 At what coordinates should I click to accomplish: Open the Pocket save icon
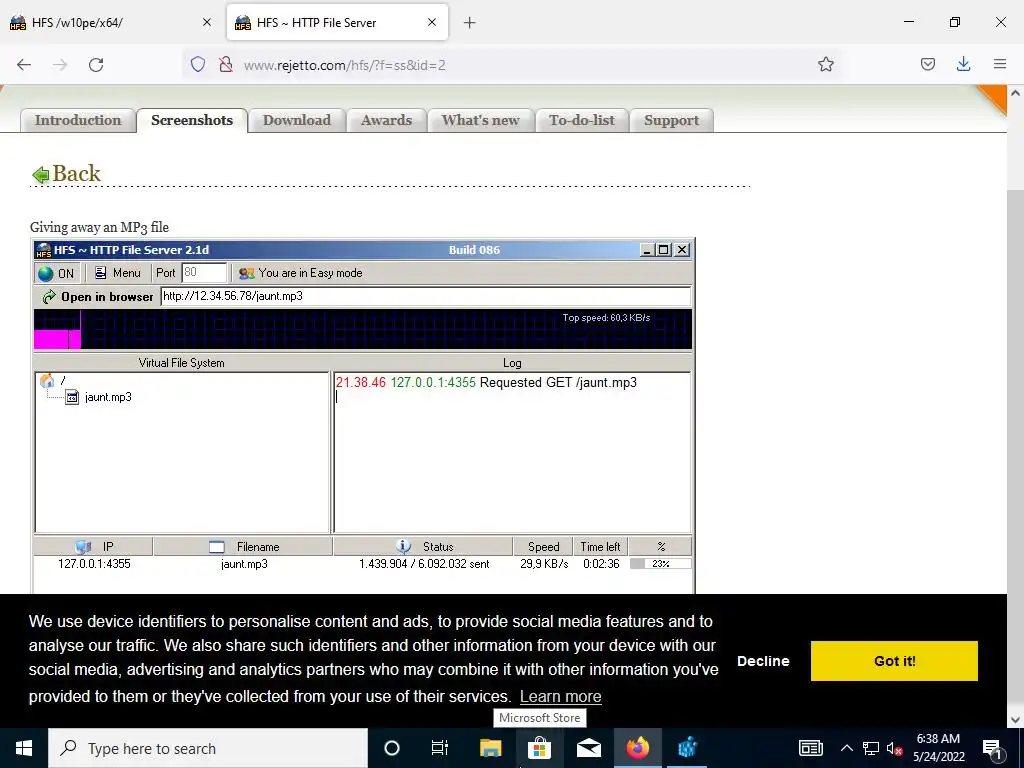pyautogui.click(x=927, y=64)
